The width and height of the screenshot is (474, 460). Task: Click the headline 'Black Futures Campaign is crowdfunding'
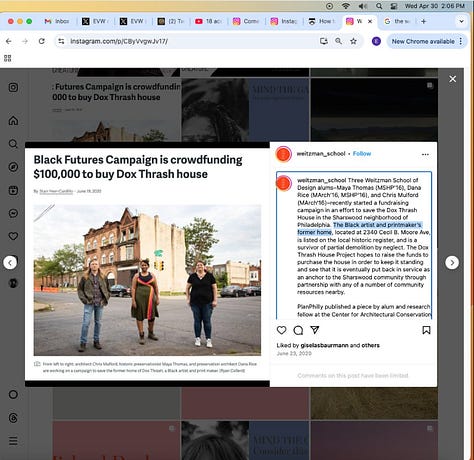click(138, 160)
